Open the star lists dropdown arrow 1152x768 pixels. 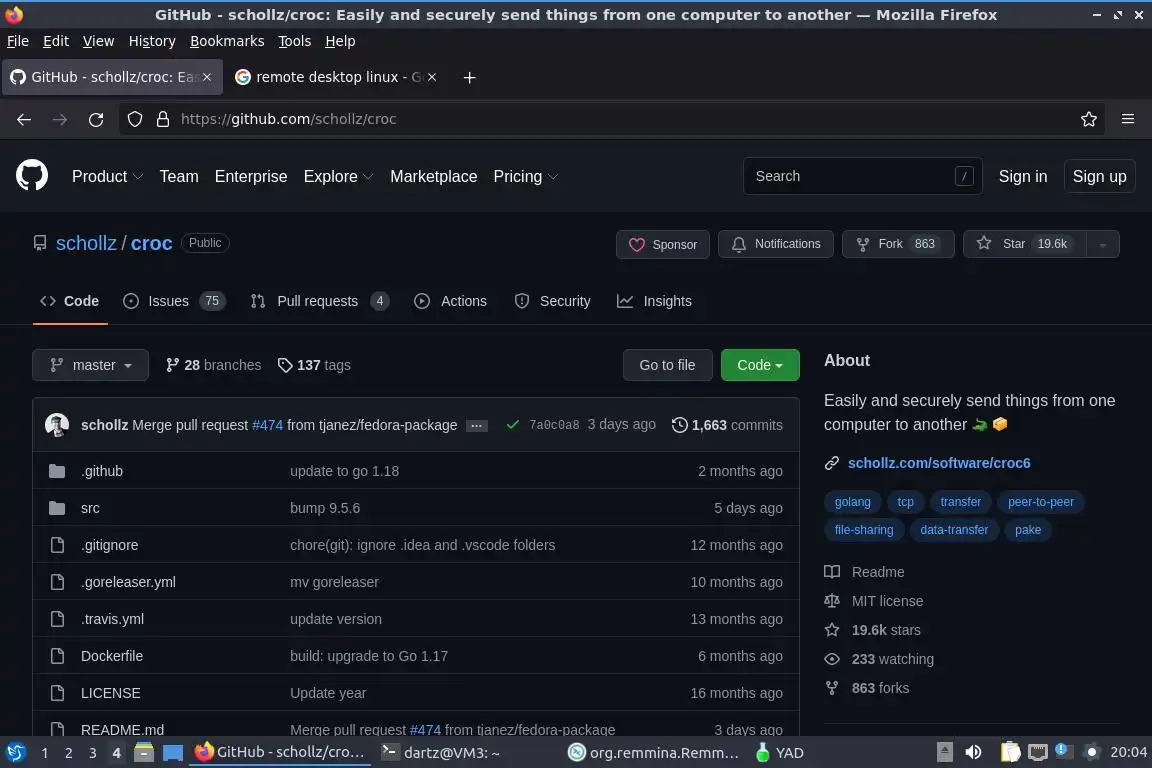coord(1103,244)
